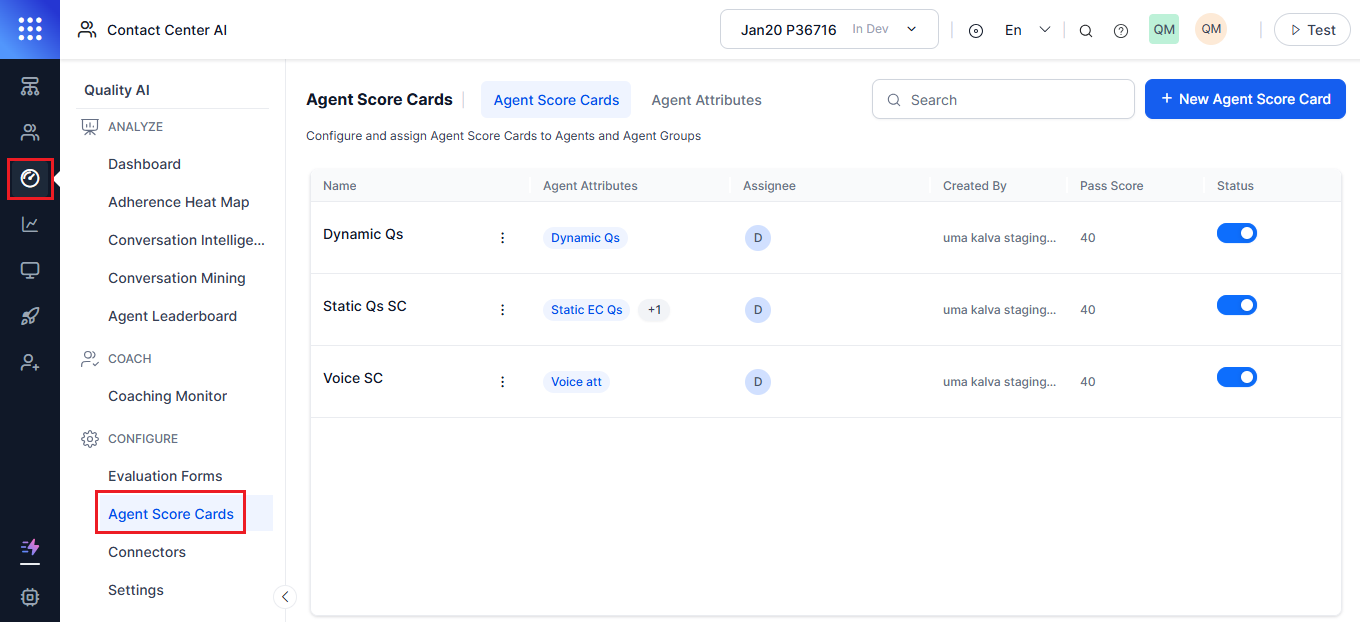Open the help question-mark icon
Image resolution: width=1360 pixels, height=622 pixels.
(1121, 30)
